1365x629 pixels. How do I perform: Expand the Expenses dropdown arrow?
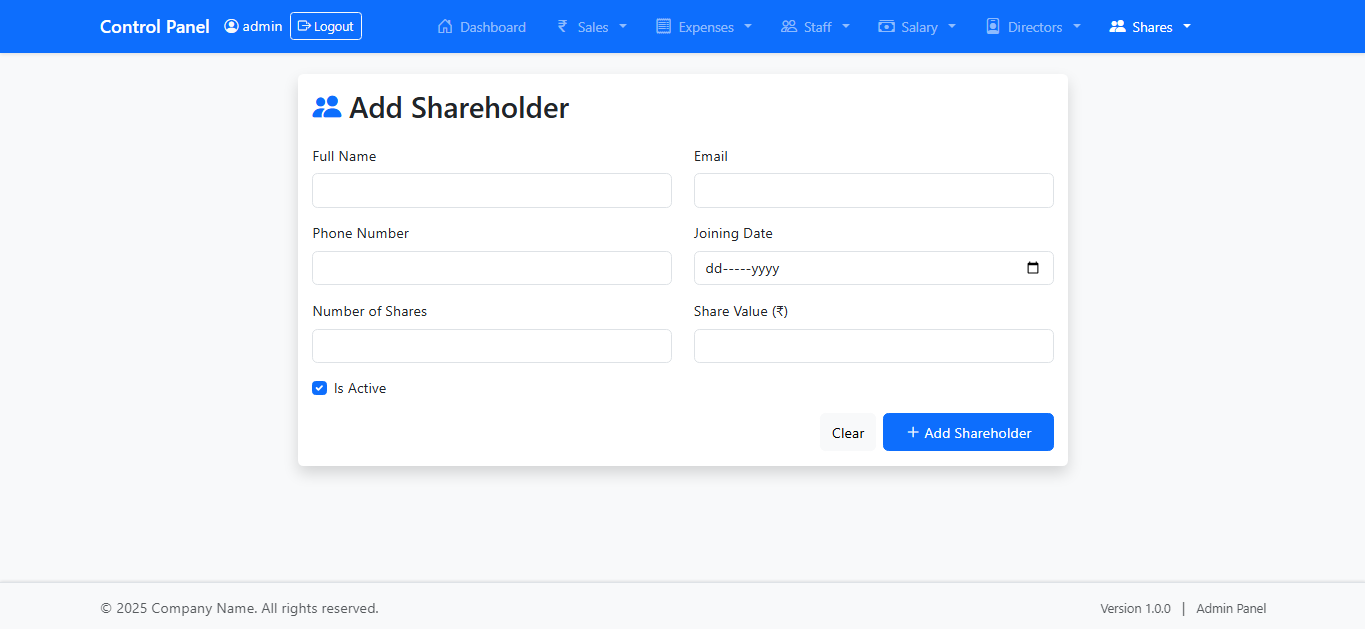[x=748, y=27]
